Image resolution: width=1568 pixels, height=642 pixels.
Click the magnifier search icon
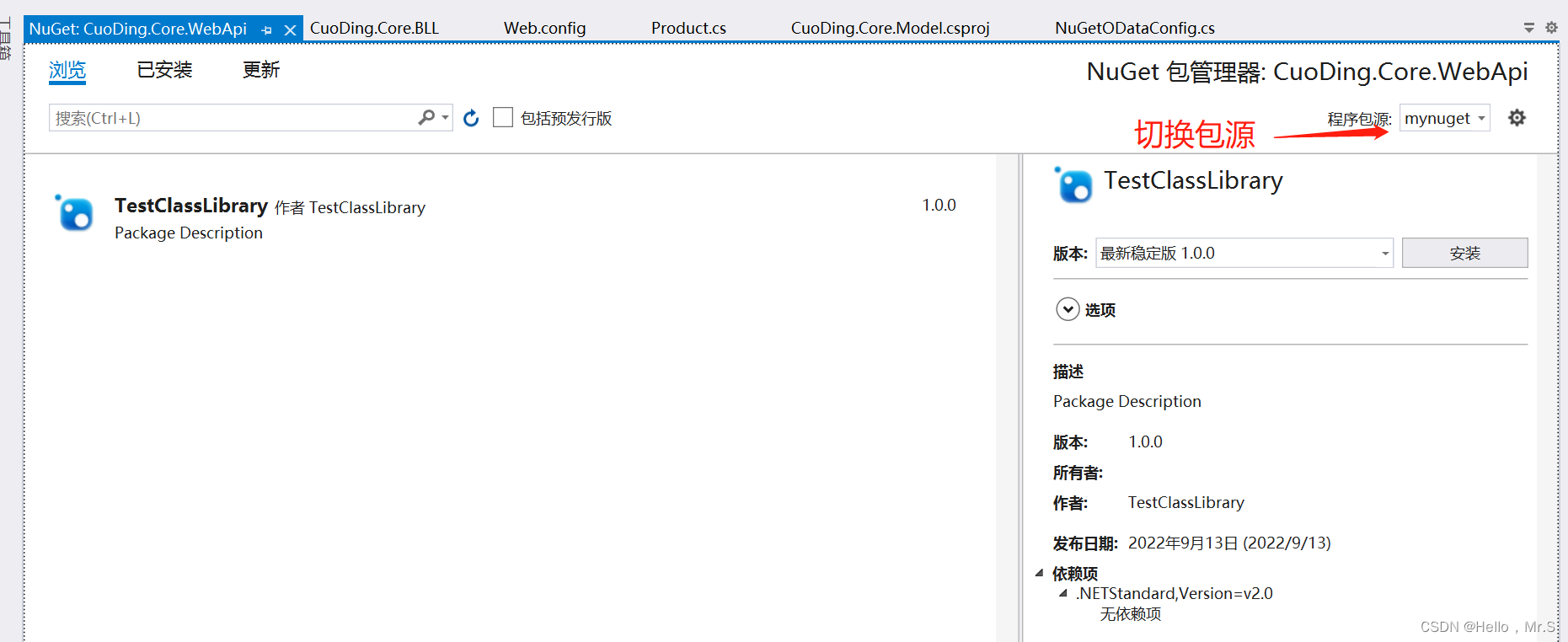click(x=426, y=118)
